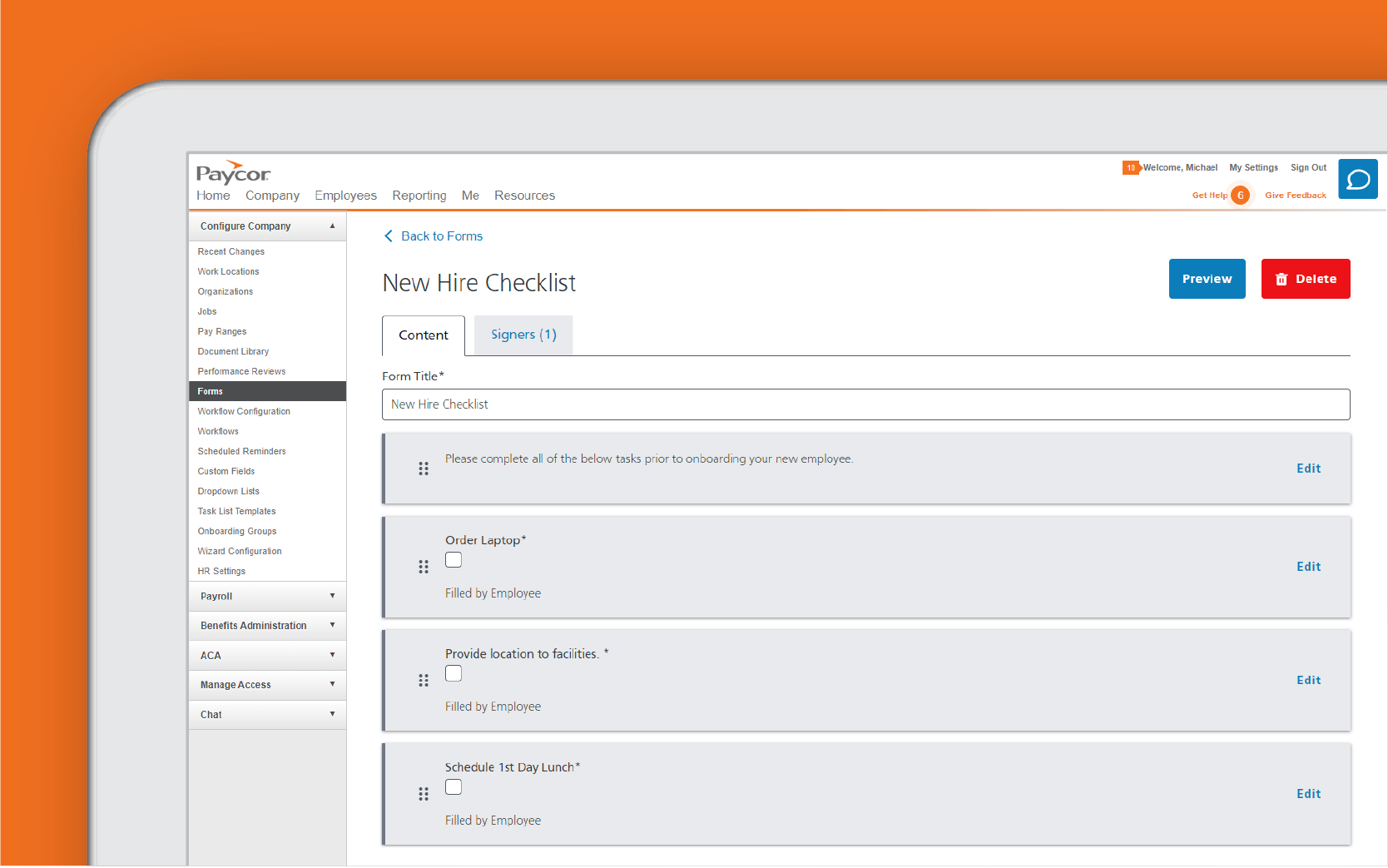Check the Order Laptop checkbox
Viewport: 1388px width, 868px height.
tap(454, 560)
